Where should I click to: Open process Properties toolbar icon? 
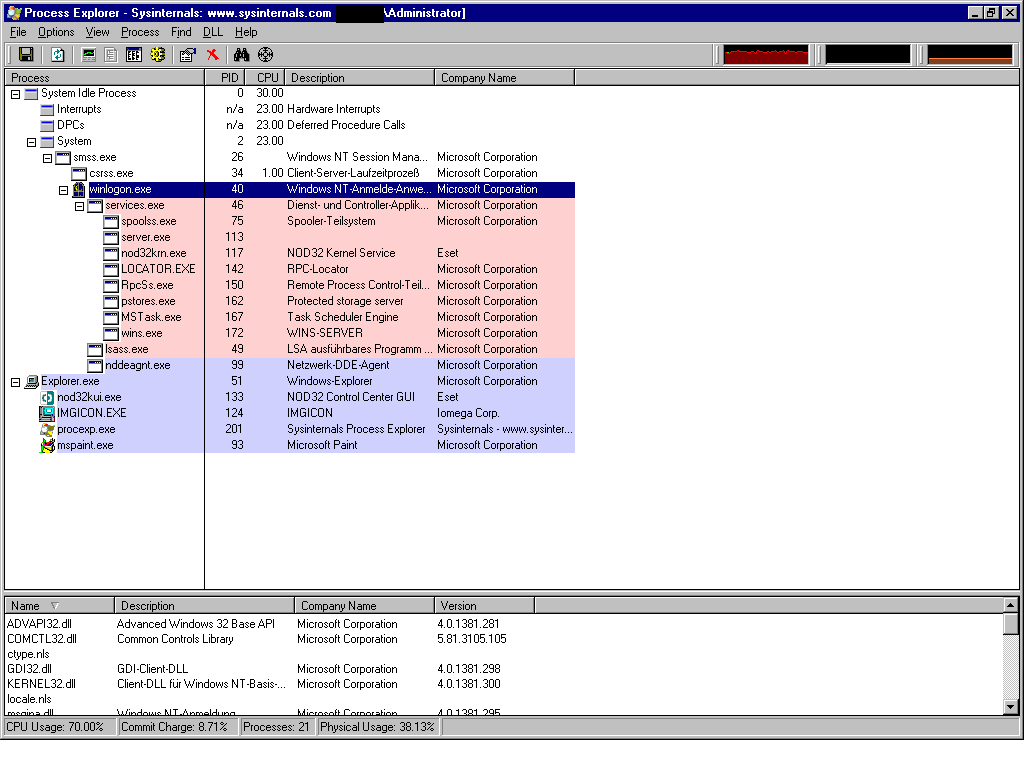pos(187,55)
